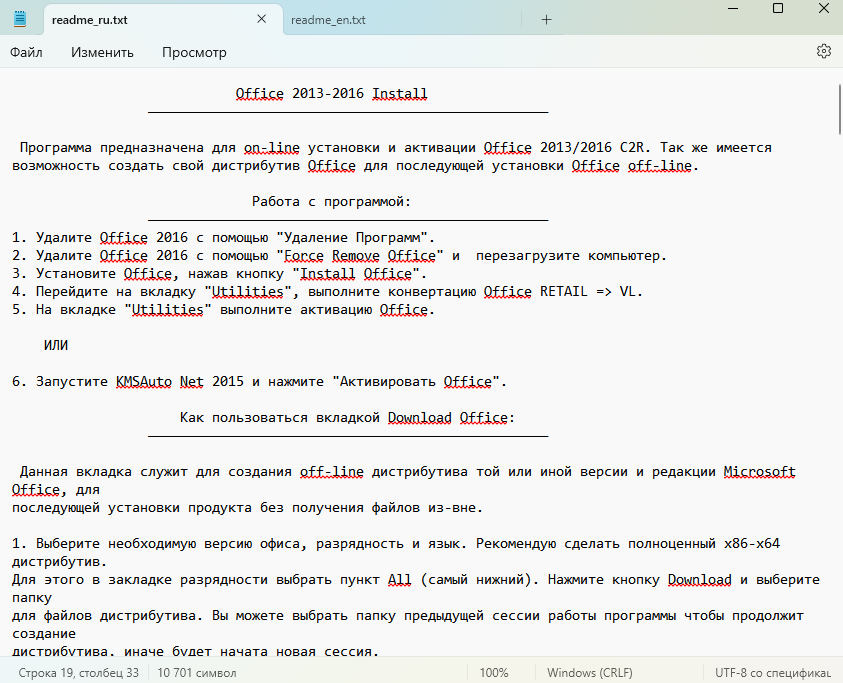Viewport: 843px width, 683px height.
Task: Open the Просмотр menu
Action: tap(194, 52)
